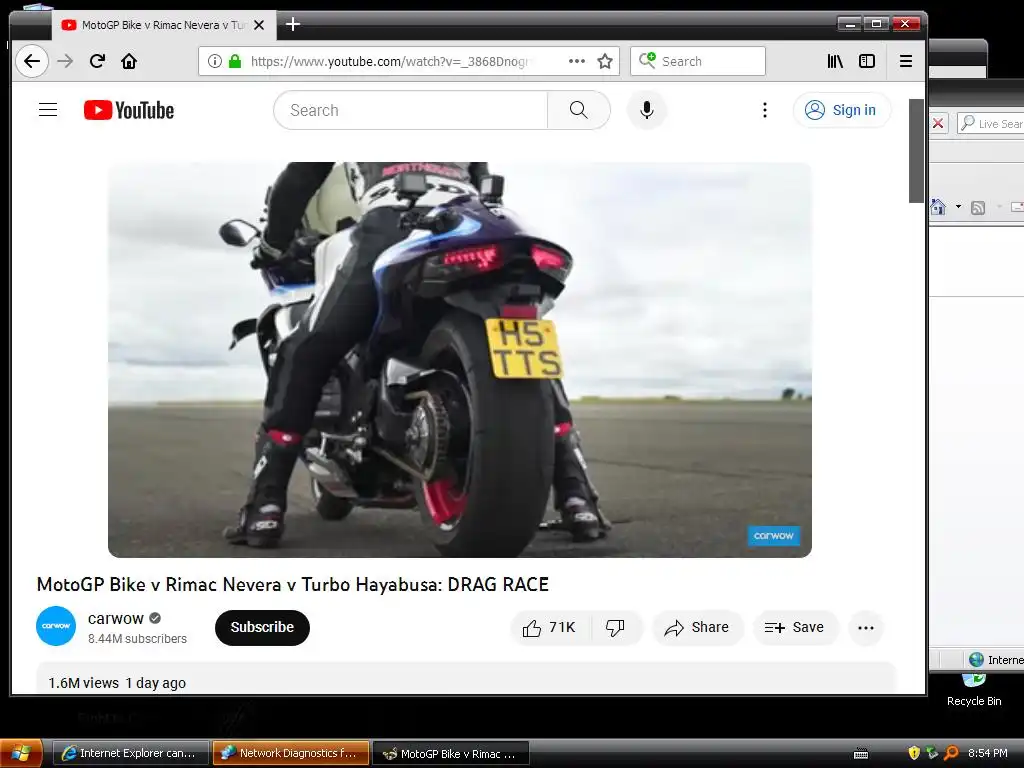Click the Save to playlist button
The height and width of the screenshot is (768, 1024).
tap(795, 628)
